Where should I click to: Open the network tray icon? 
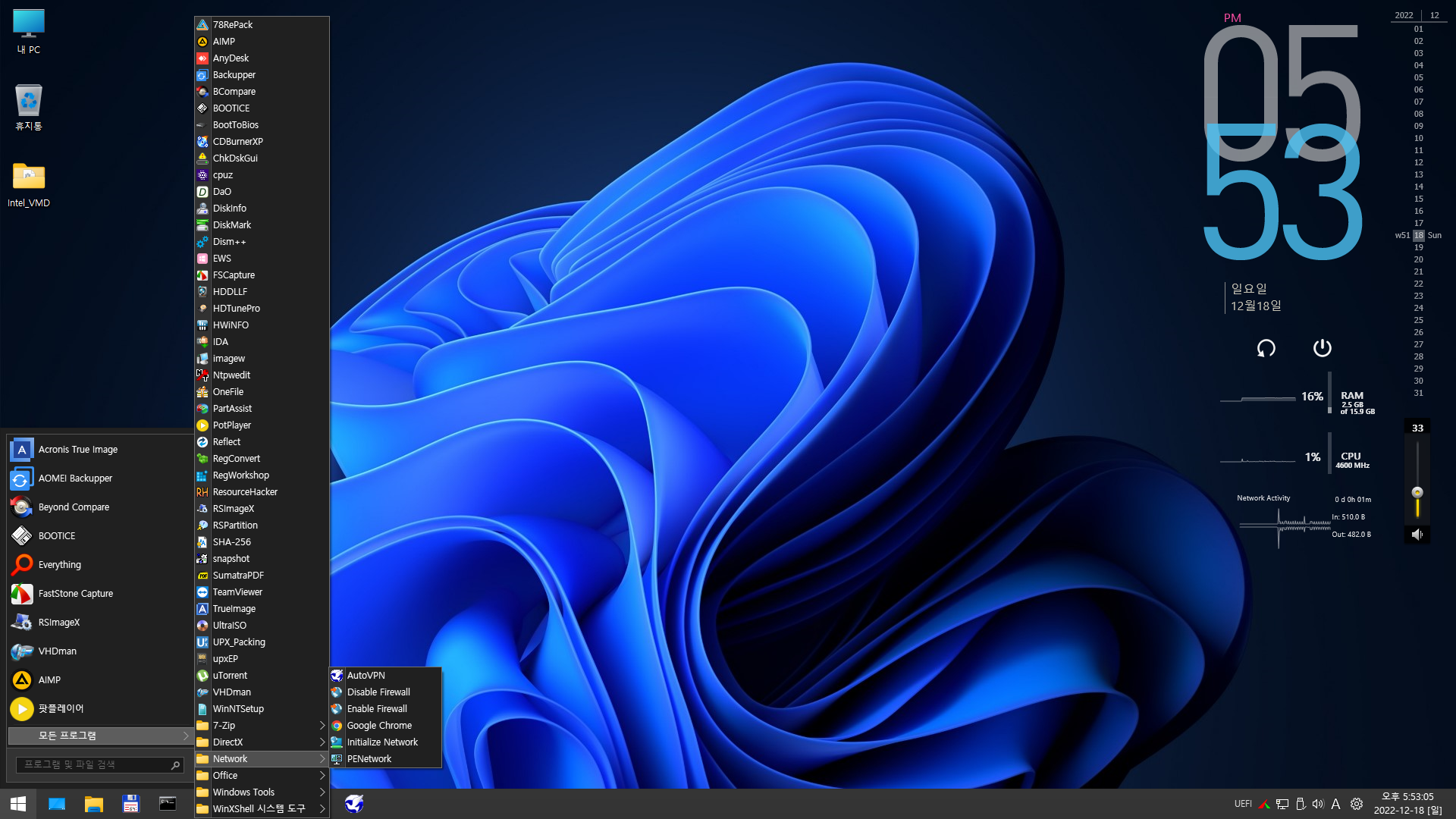coord(1282,804)
